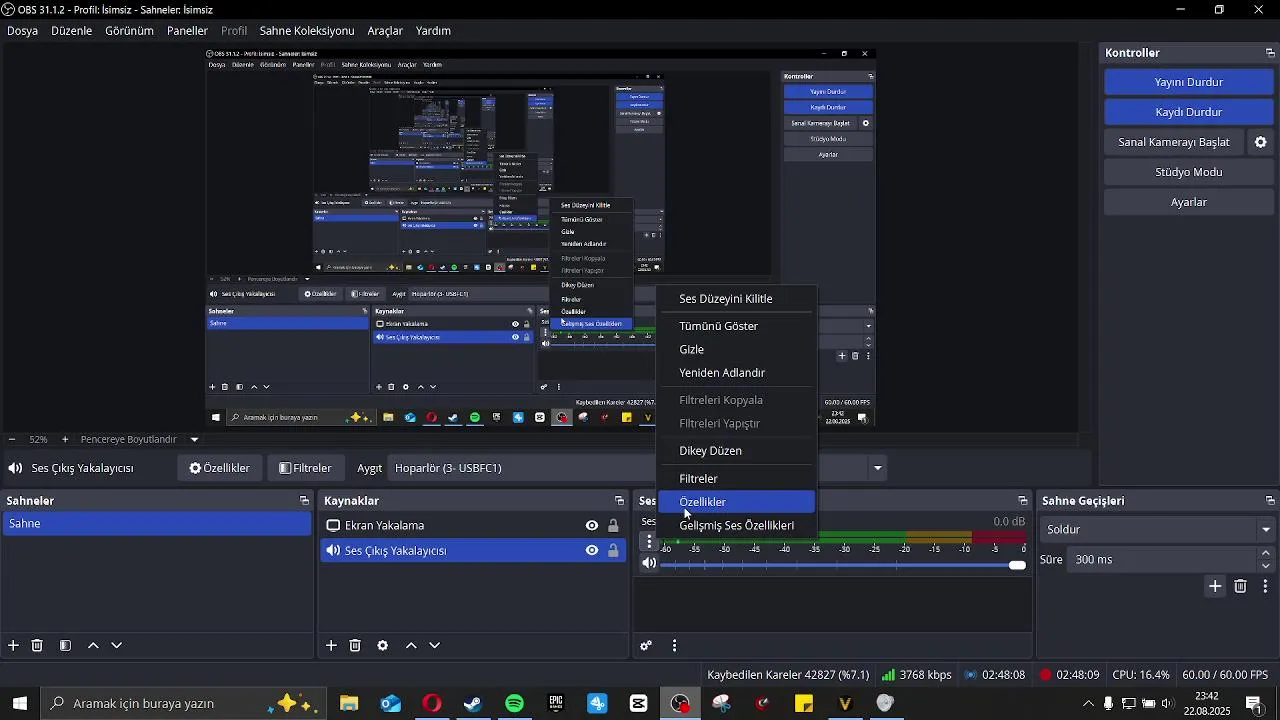This screenshot has width=1280, height=720.
Task: Remove source with Kaynaklar trash icon
Action: pos(355,646)
